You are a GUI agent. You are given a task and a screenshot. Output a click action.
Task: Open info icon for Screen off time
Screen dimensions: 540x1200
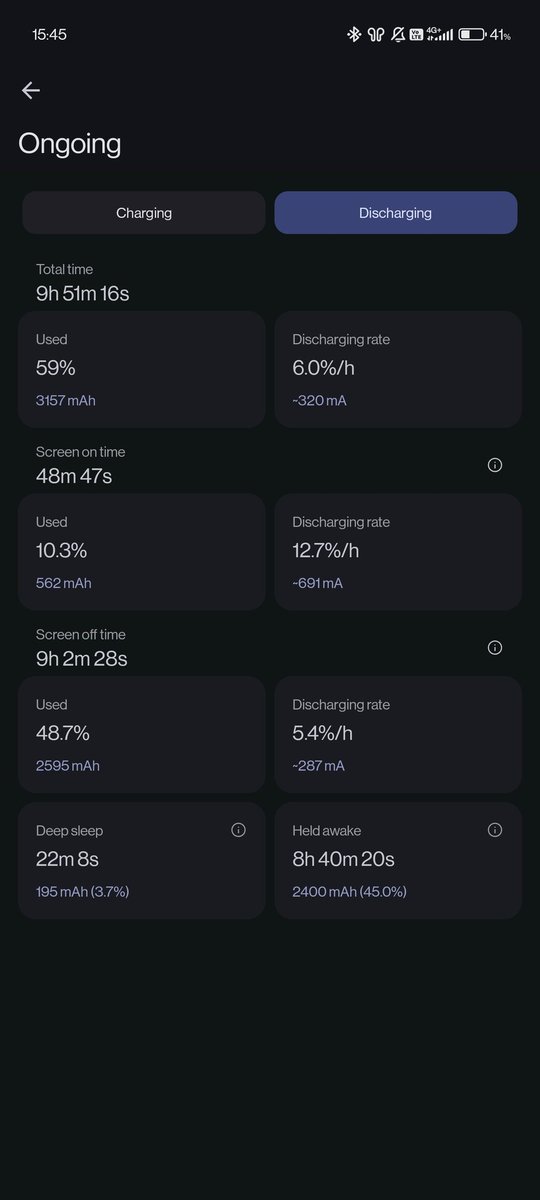point(494,647)
